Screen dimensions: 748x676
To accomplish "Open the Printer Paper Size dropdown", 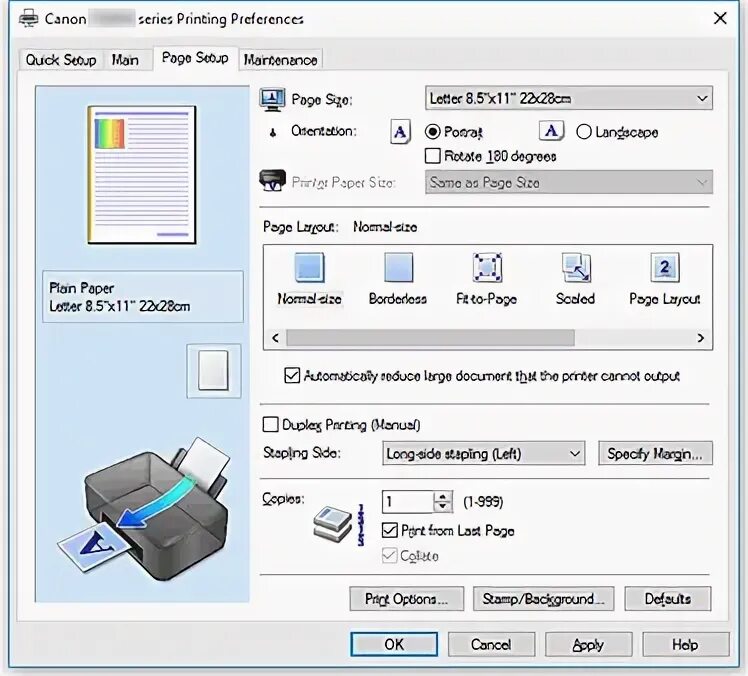I will point(569,182).
